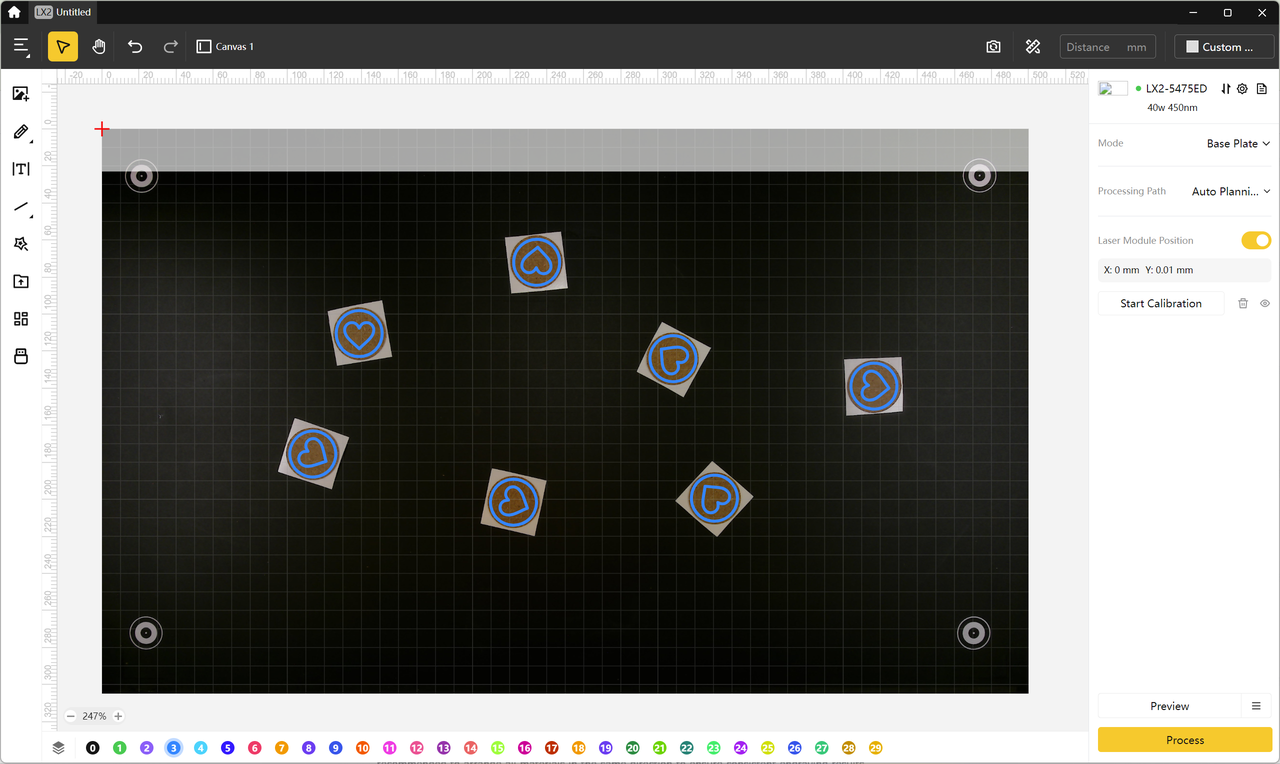Select the gold layer color 29
The height and width of the screenshot is (764, 1280).
(x=876, y=748)
